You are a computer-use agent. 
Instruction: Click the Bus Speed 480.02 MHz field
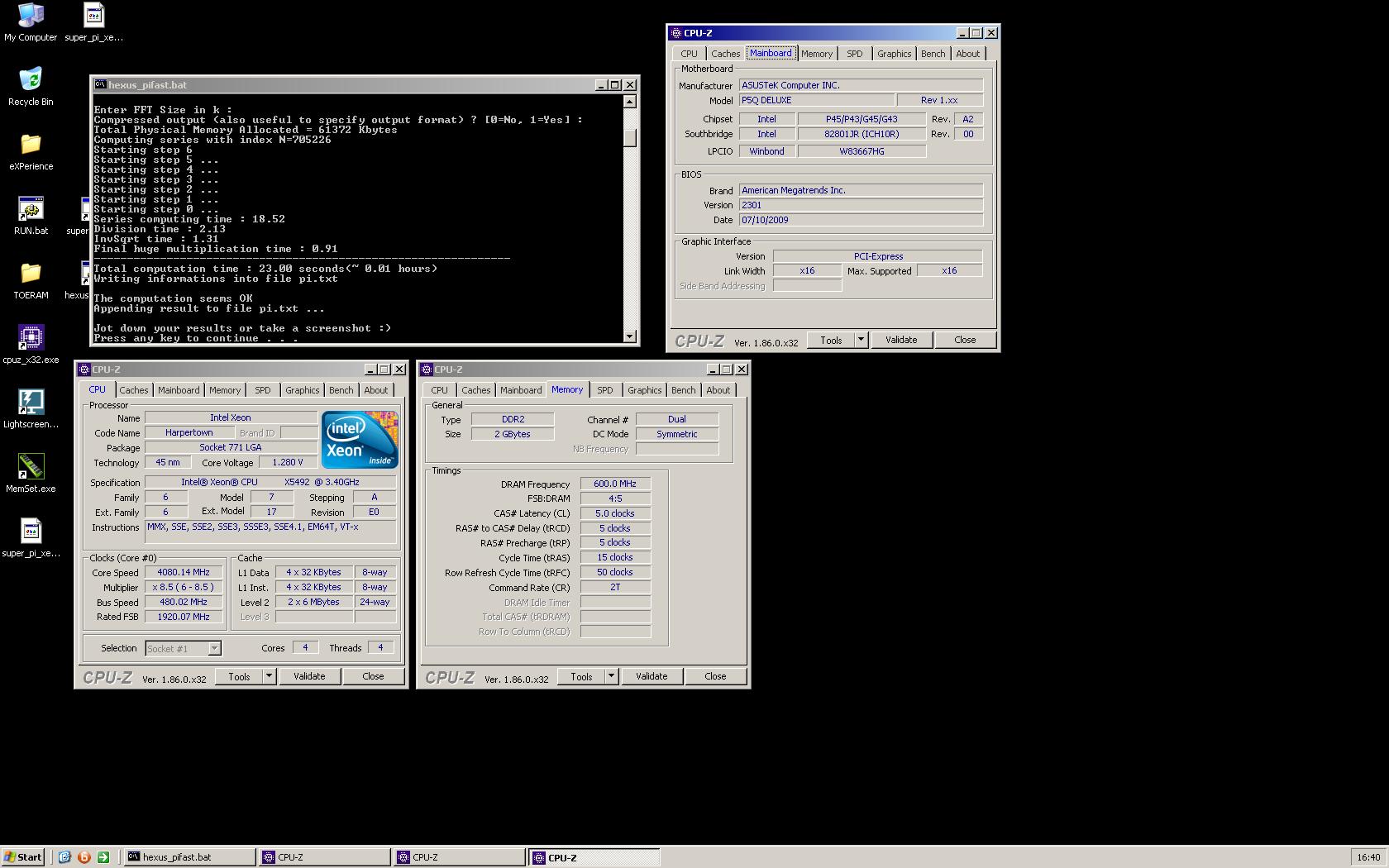click(x=184, y=602)
